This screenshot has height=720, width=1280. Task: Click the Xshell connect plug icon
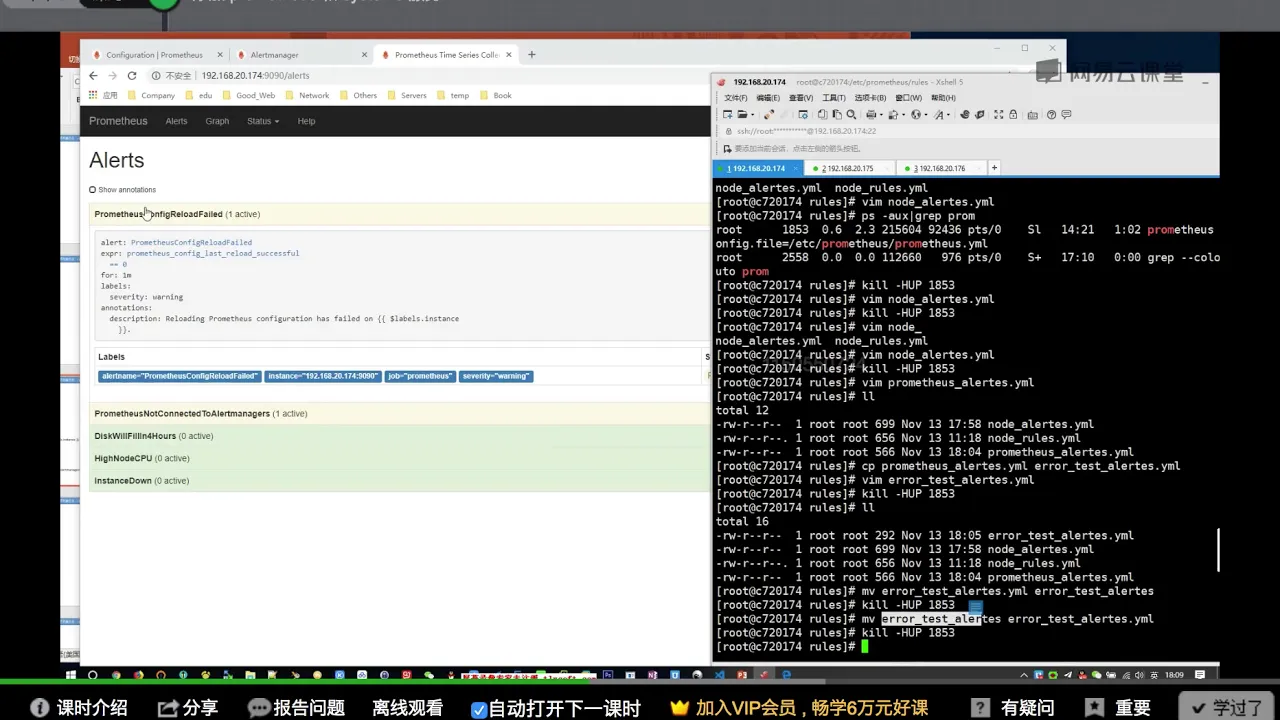coord(769,115)
